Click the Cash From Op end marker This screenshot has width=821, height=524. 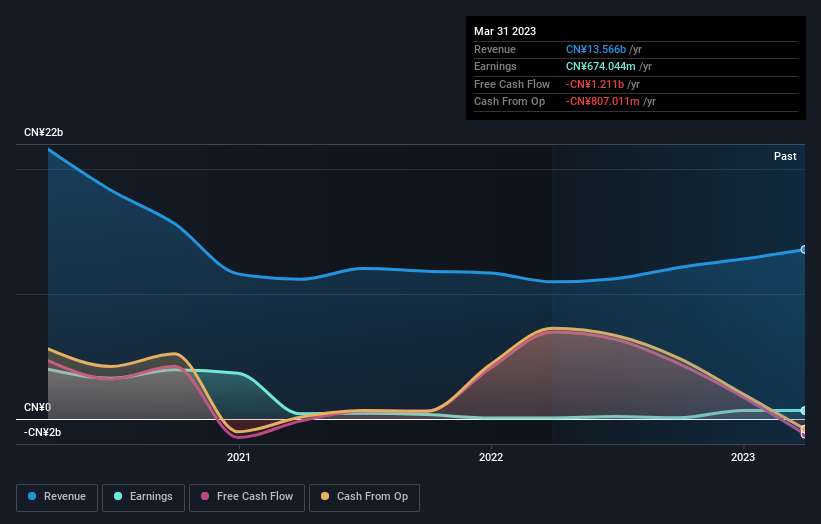point(804,429)
